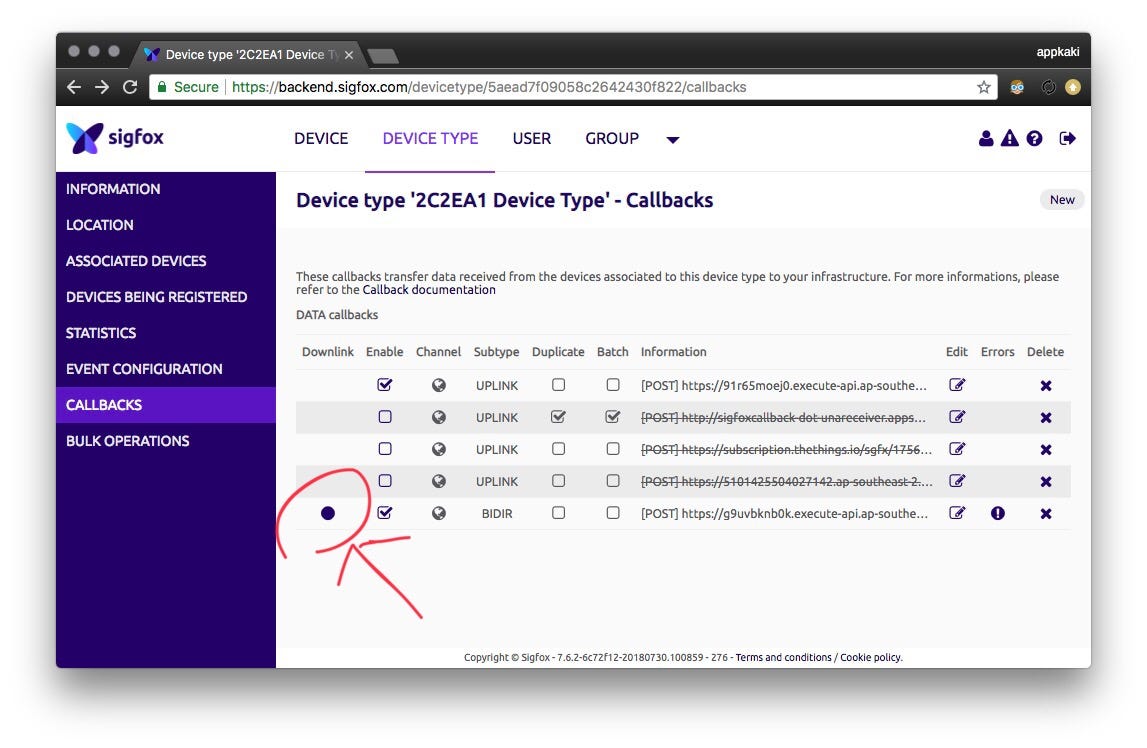
Task: Open a new browser tab
Action: pos(383,56)
